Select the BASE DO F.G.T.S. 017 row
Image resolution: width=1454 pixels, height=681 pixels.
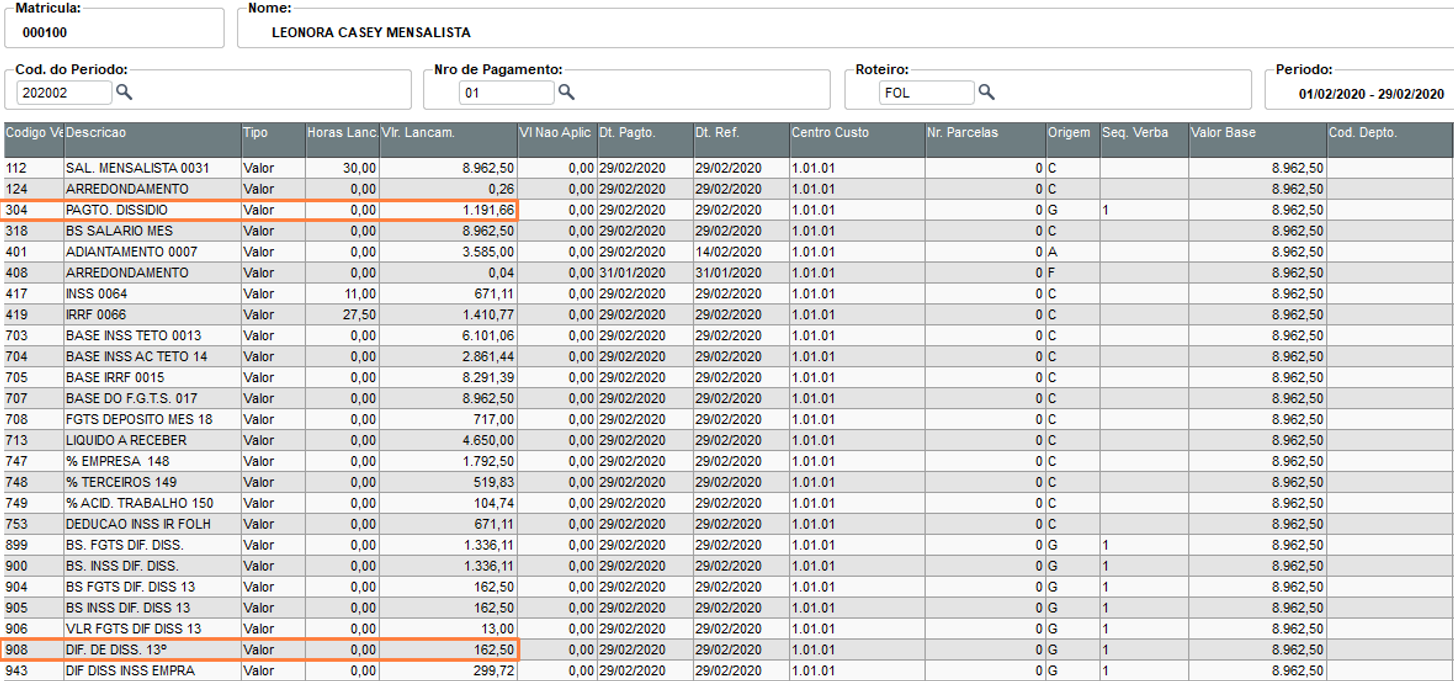pos(727,398)
